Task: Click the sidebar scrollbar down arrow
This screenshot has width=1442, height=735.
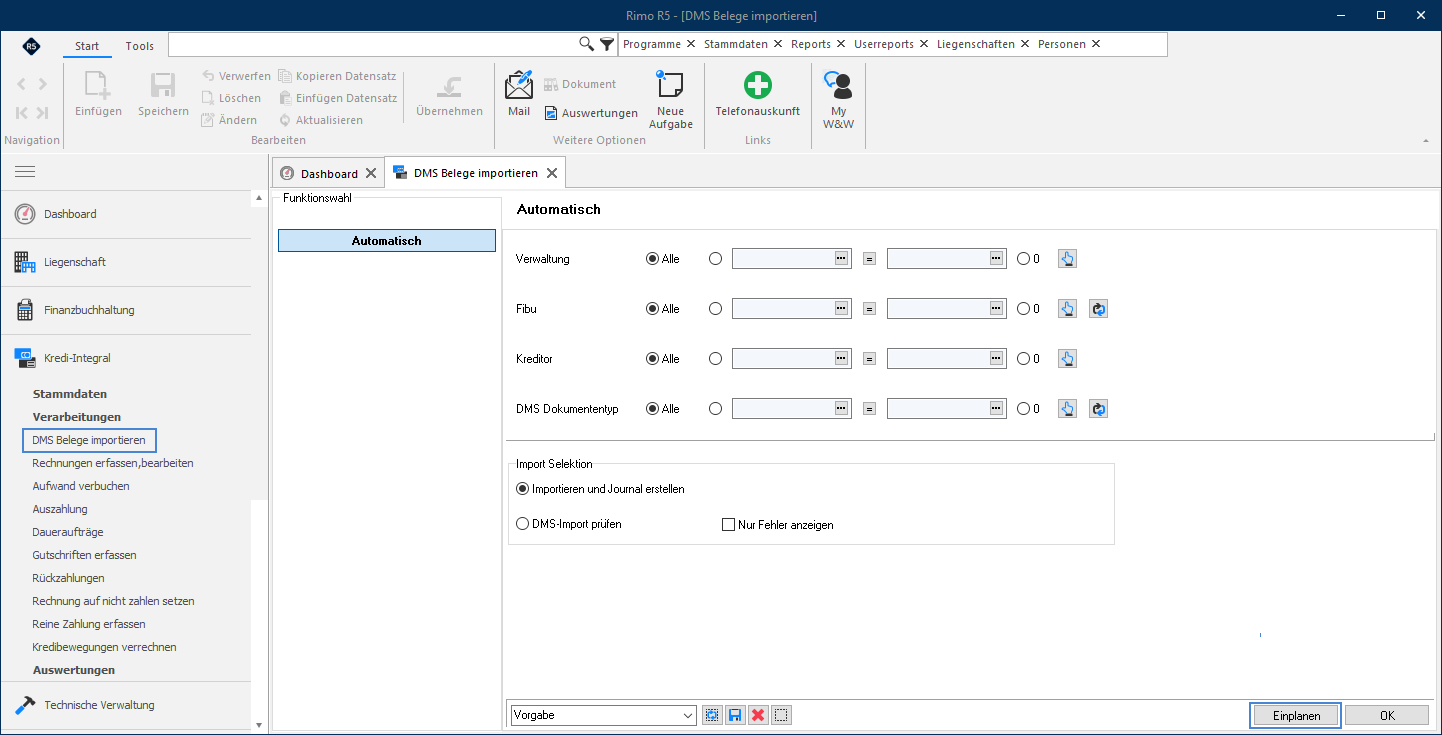Action: 259,725
